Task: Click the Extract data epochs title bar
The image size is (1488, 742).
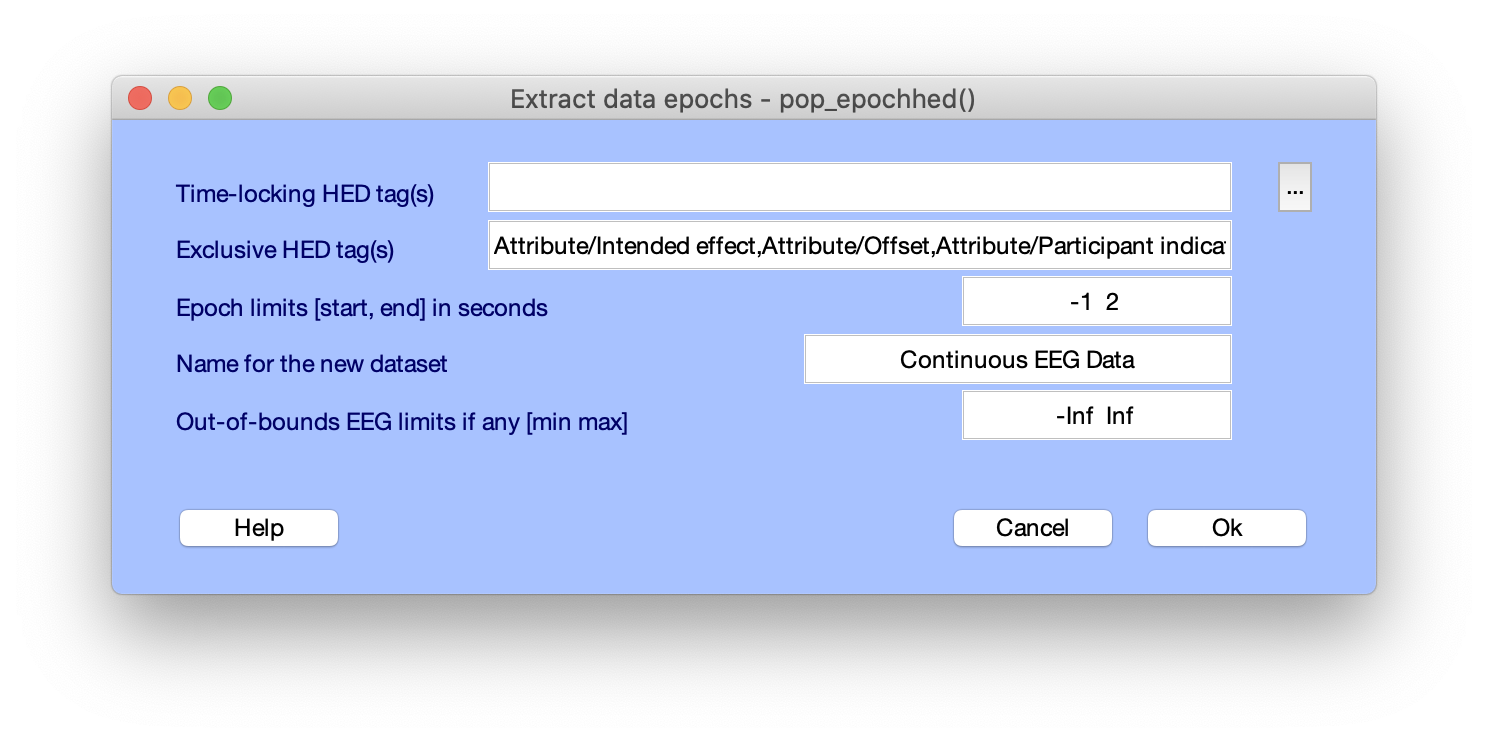Action: [x=743, y=98]
